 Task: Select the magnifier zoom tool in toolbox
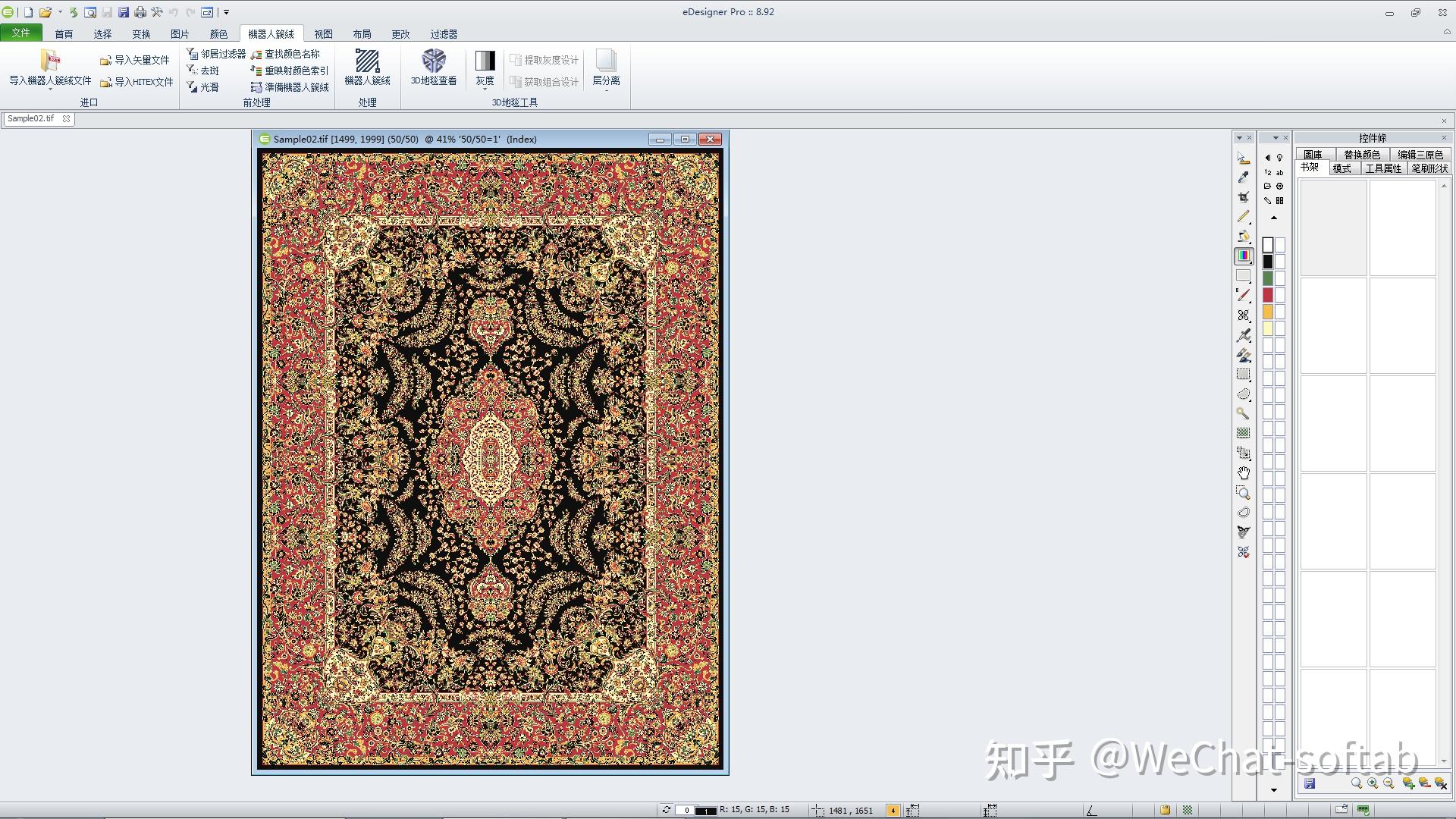(1243, 492)
